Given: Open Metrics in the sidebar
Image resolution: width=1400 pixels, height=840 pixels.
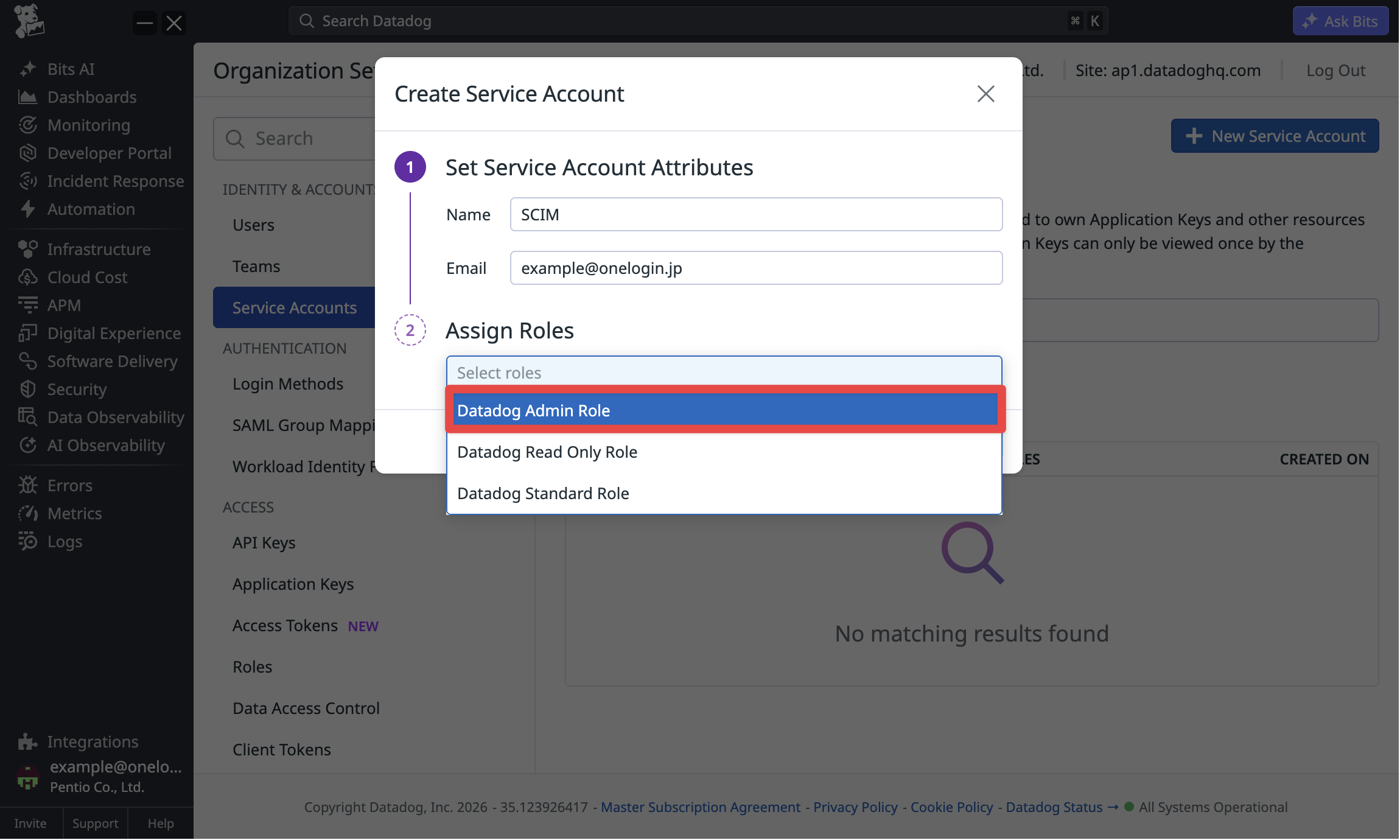Looking at the screenshot, I should (74, 514).
